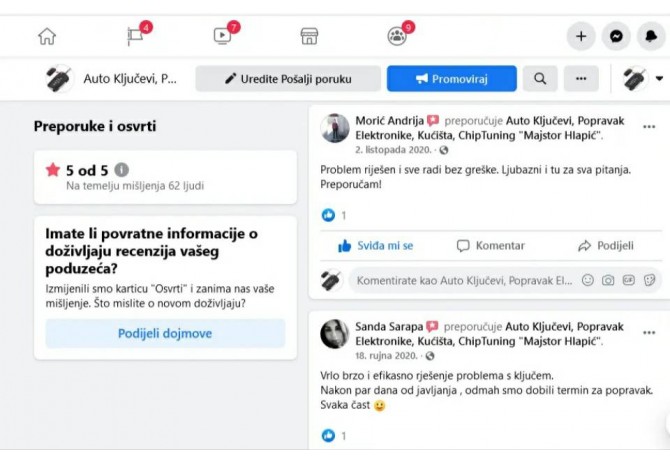Open Marketplace storefront icon
This screenshot has width=670, height=464.
click(x=309, y=36)
